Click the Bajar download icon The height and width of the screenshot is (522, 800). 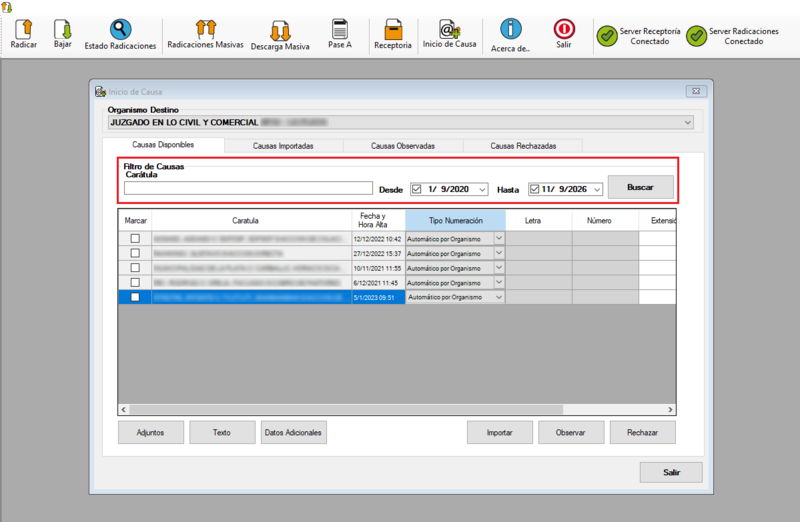point(63,29)
